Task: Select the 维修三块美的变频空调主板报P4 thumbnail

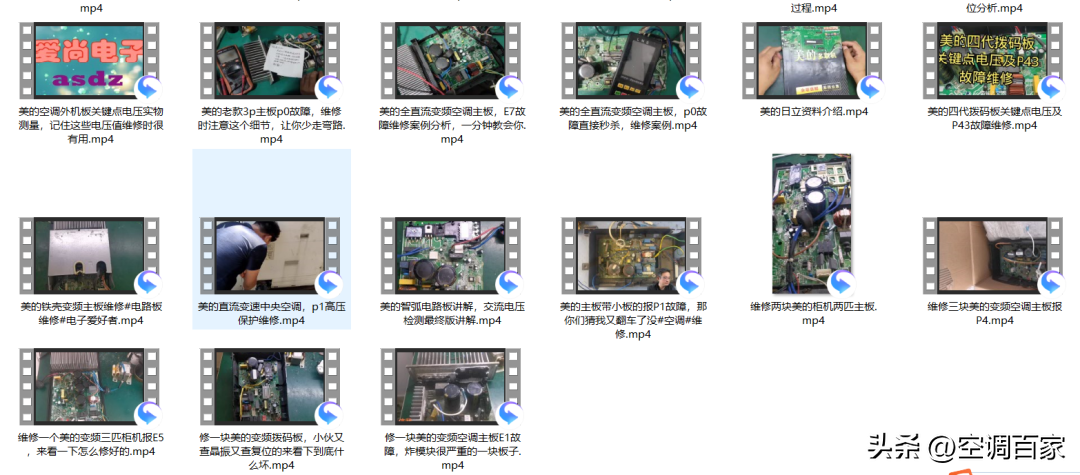Action: point(993,255)
